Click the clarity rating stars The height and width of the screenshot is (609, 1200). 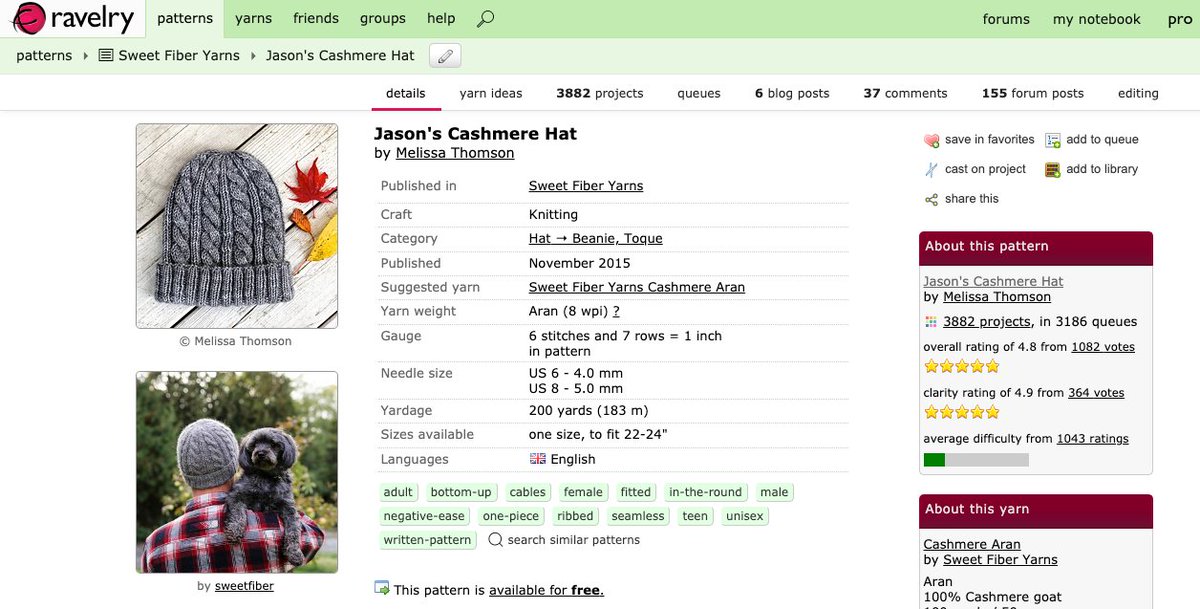(962, 413)
